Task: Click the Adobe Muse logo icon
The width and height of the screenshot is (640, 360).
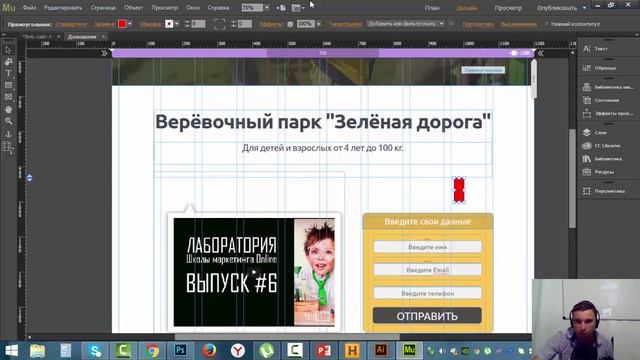Action: pyautogui.click(x=9, y=8)
